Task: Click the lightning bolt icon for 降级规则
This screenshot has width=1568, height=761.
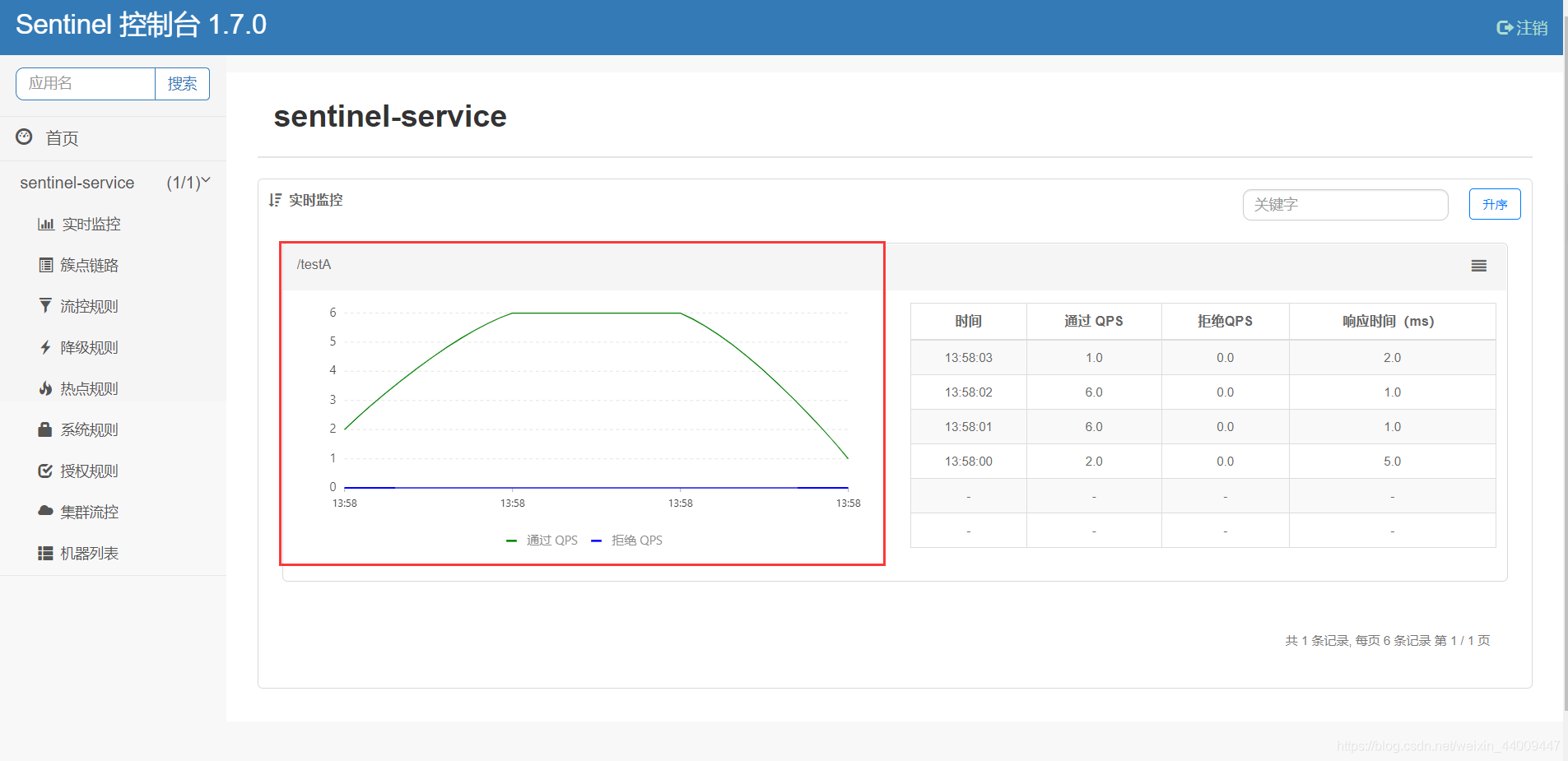Action: coord(45,347)
